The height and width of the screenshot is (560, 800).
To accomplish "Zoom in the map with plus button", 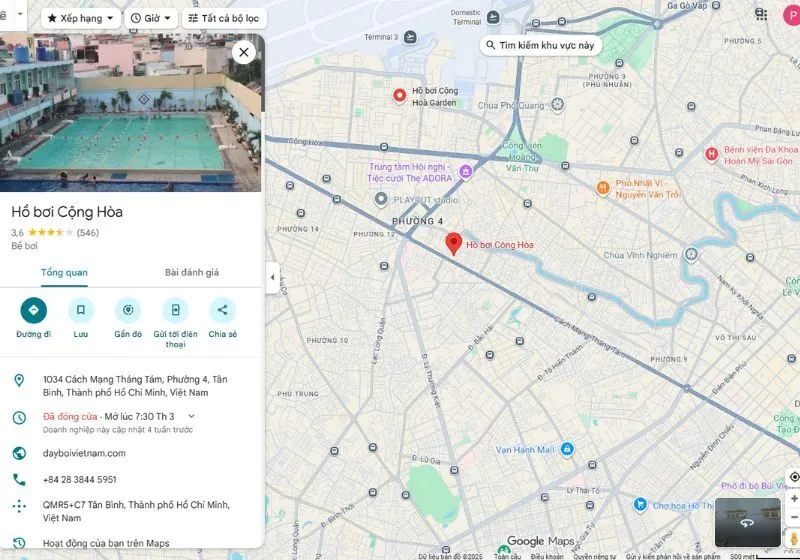I will [x=794, y=498].
